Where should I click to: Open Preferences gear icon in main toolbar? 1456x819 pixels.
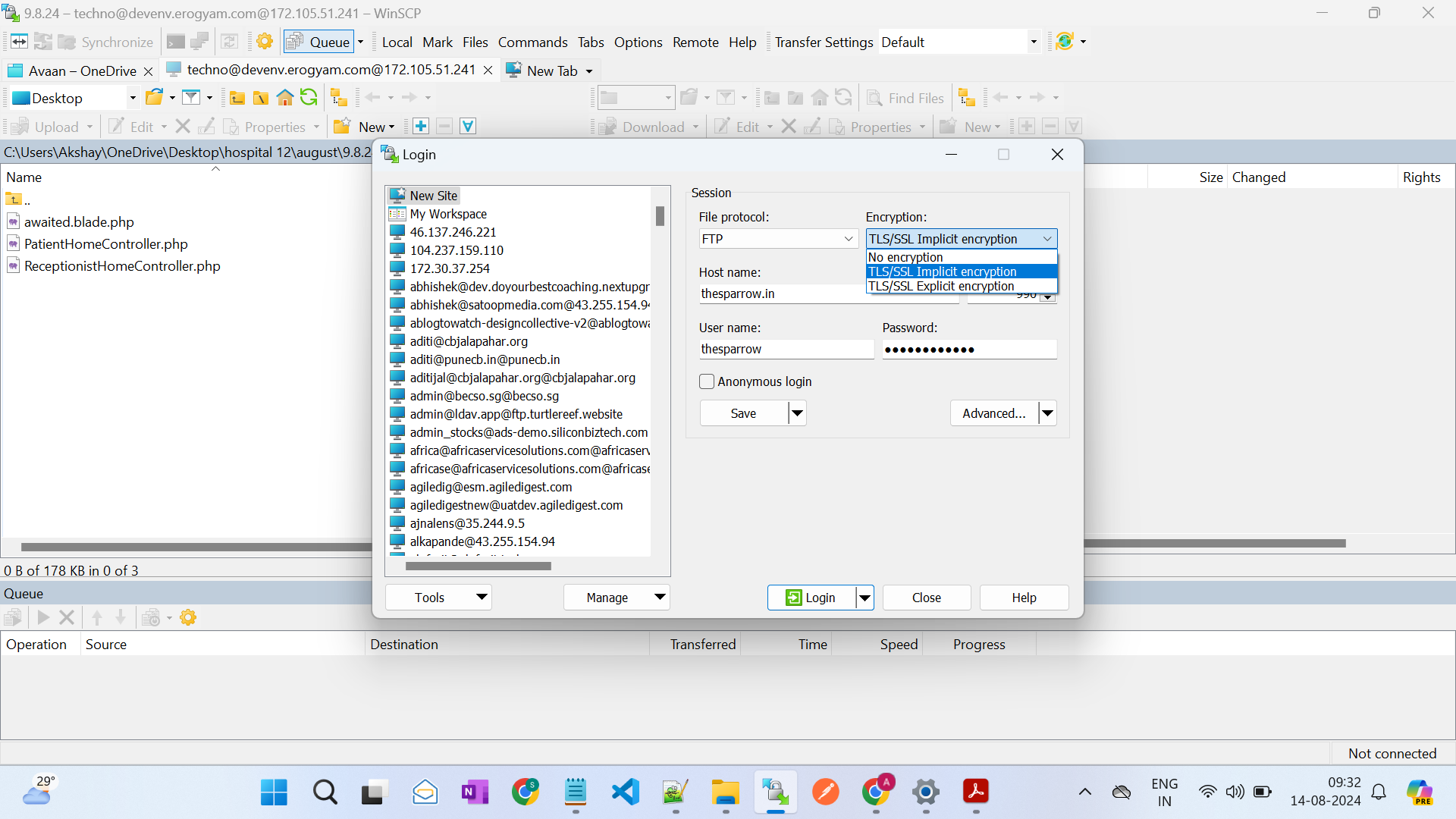coord(265,42)
